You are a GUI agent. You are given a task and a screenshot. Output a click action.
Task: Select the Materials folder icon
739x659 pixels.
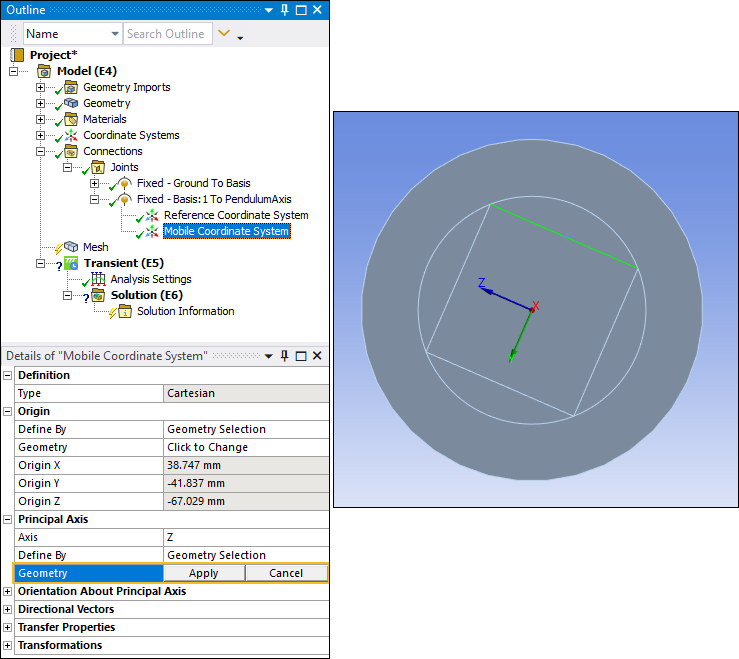(71, 119)
